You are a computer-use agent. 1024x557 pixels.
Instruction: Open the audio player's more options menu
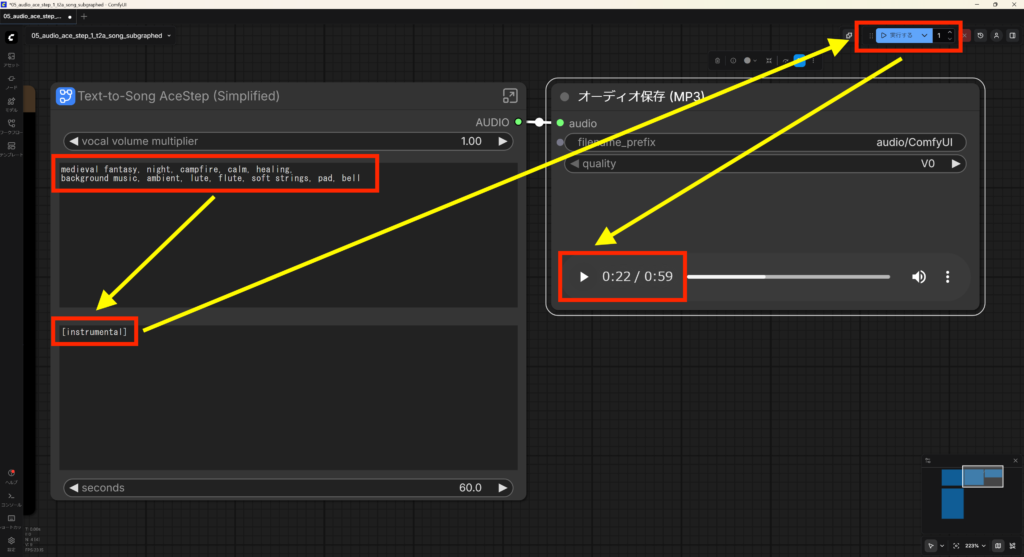click(x=947, y=277)
